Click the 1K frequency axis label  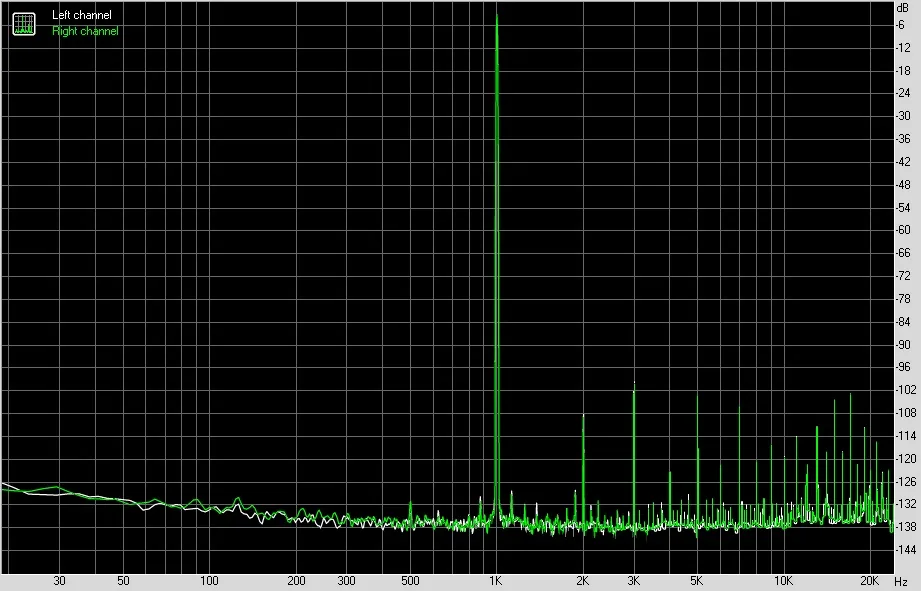point(496,581)
